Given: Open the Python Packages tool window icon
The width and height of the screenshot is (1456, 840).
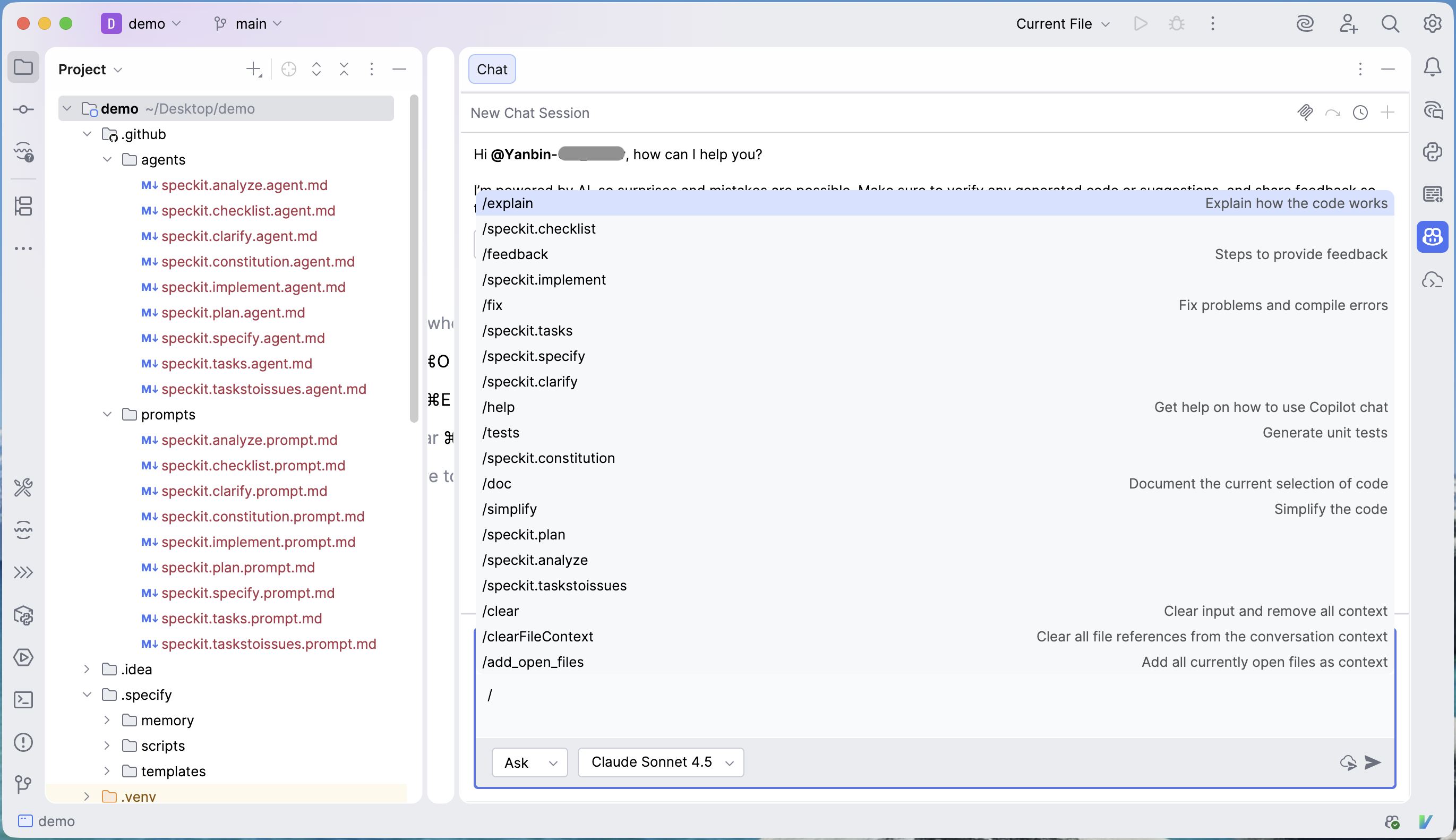Looking at the screenshot, I should pos(23,615).
